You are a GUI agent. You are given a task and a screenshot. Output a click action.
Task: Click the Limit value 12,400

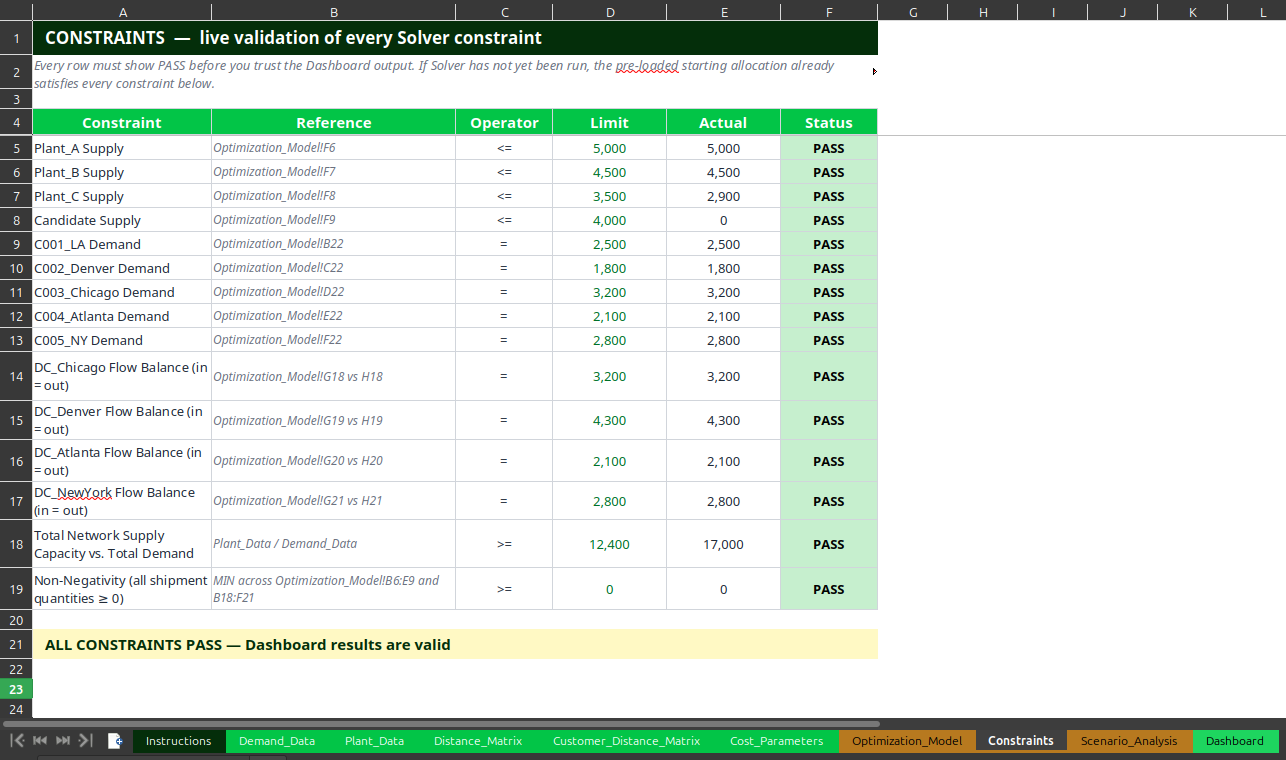click(x=609, y=544)
